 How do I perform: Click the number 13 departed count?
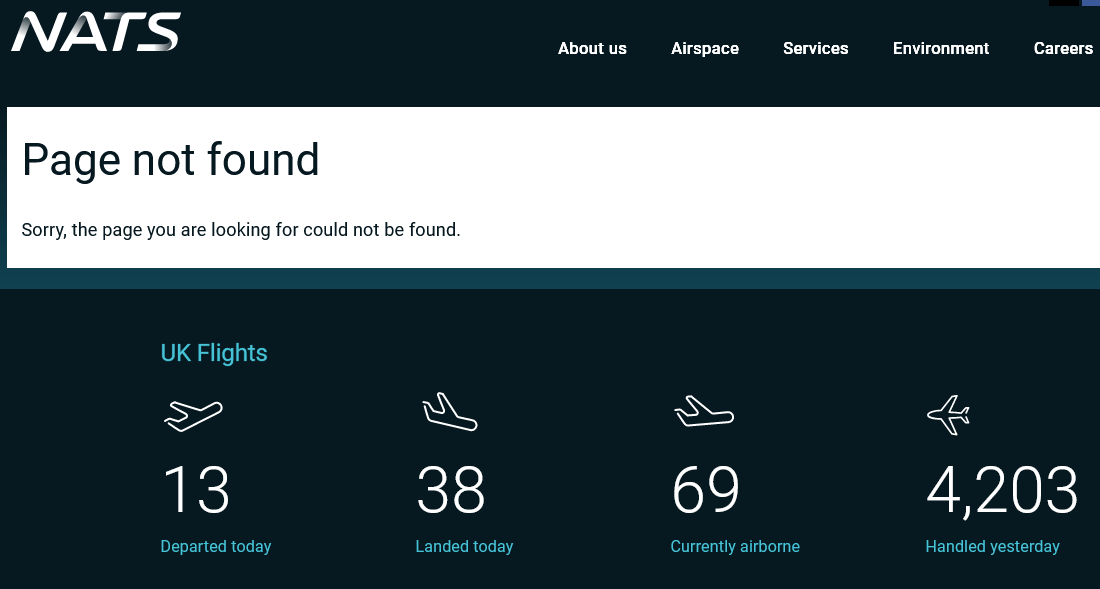pyautogui.click(x=196, y=490)
